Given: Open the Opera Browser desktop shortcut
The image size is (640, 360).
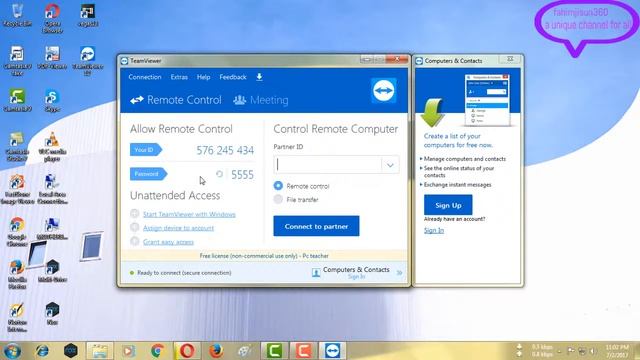Looking at the screenshot, I should (x=52, y=18).
